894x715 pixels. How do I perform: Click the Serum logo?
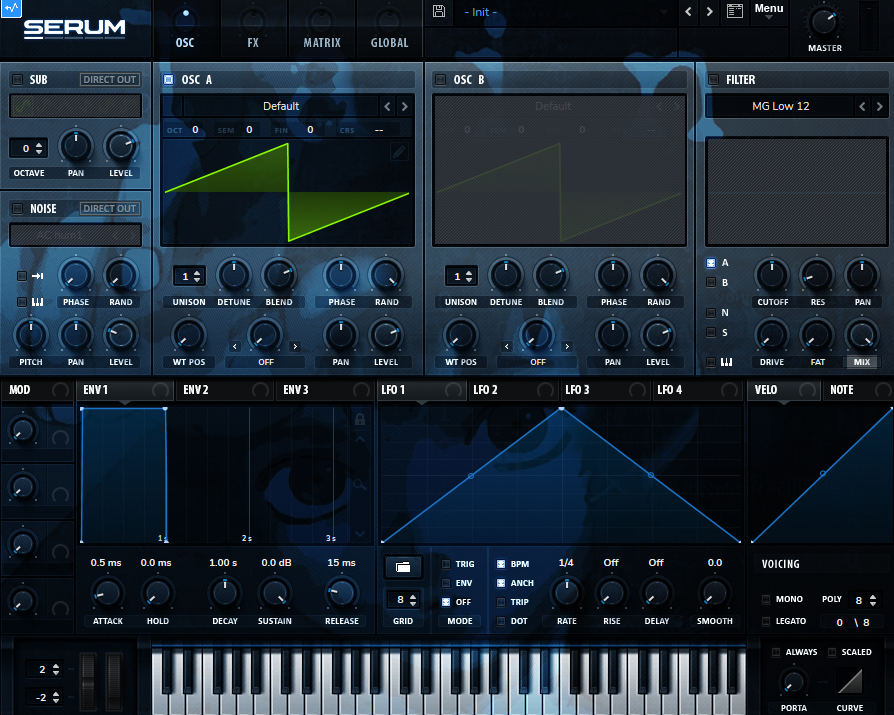[x=74, y=29]
